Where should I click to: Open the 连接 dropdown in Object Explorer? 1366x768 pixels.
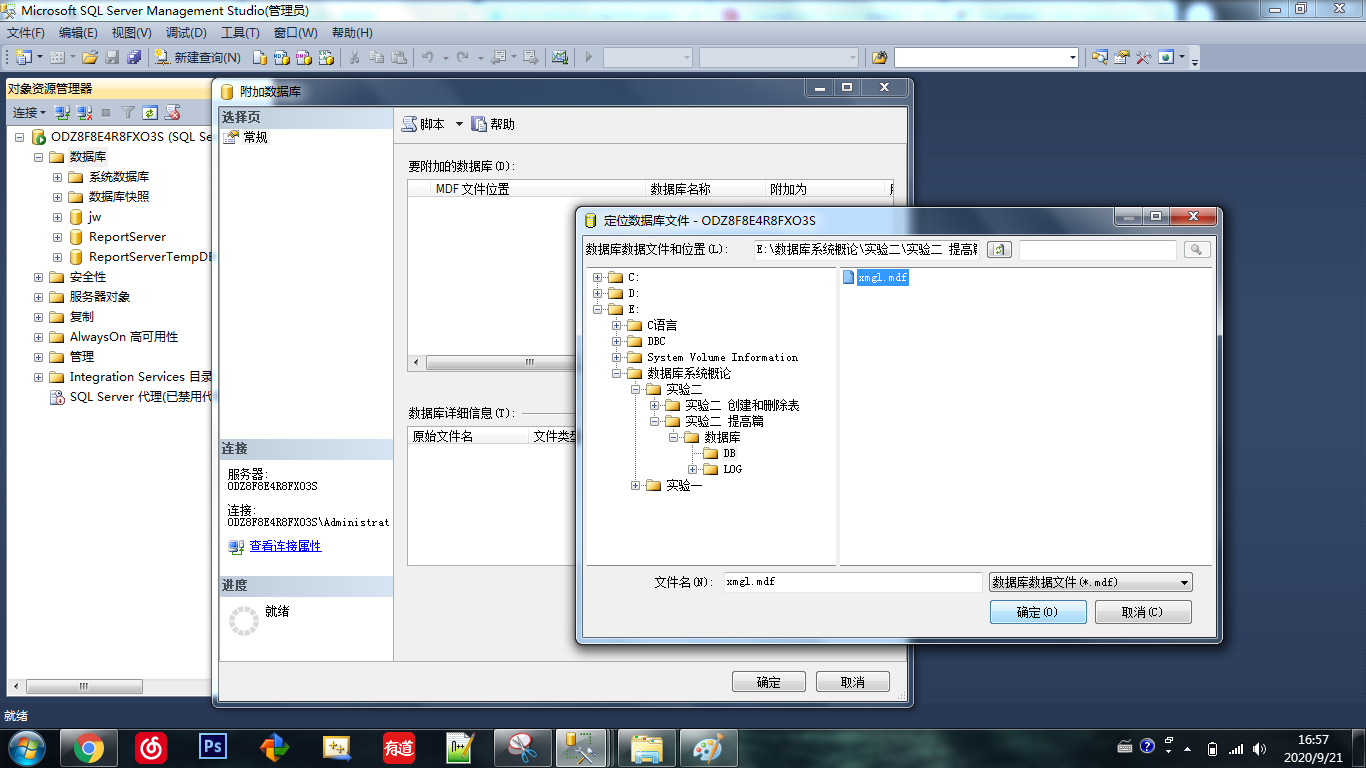(28, 113)
